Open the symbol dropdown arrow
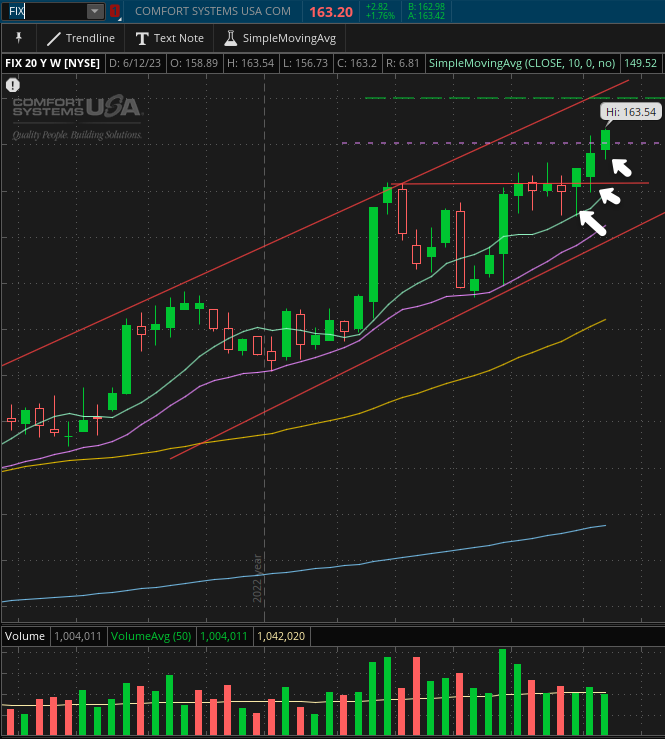This screenshot has height=739, width=665. [x=96, y=11]
